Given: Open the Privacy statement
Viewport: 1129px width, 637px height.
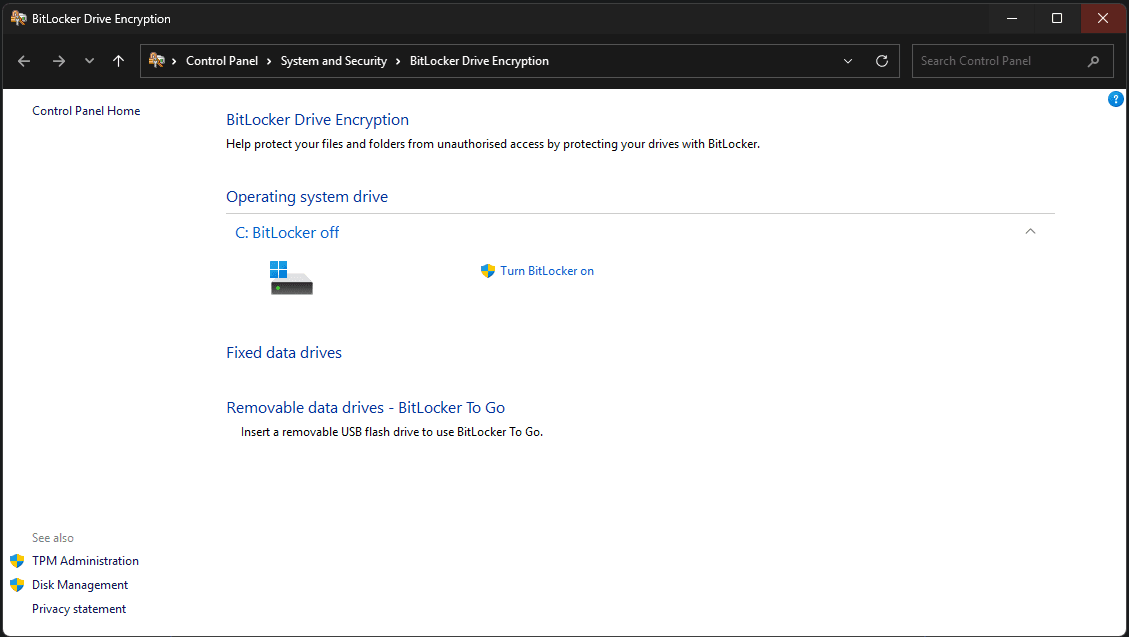Looking at the screenshot, I should (79, 609).
